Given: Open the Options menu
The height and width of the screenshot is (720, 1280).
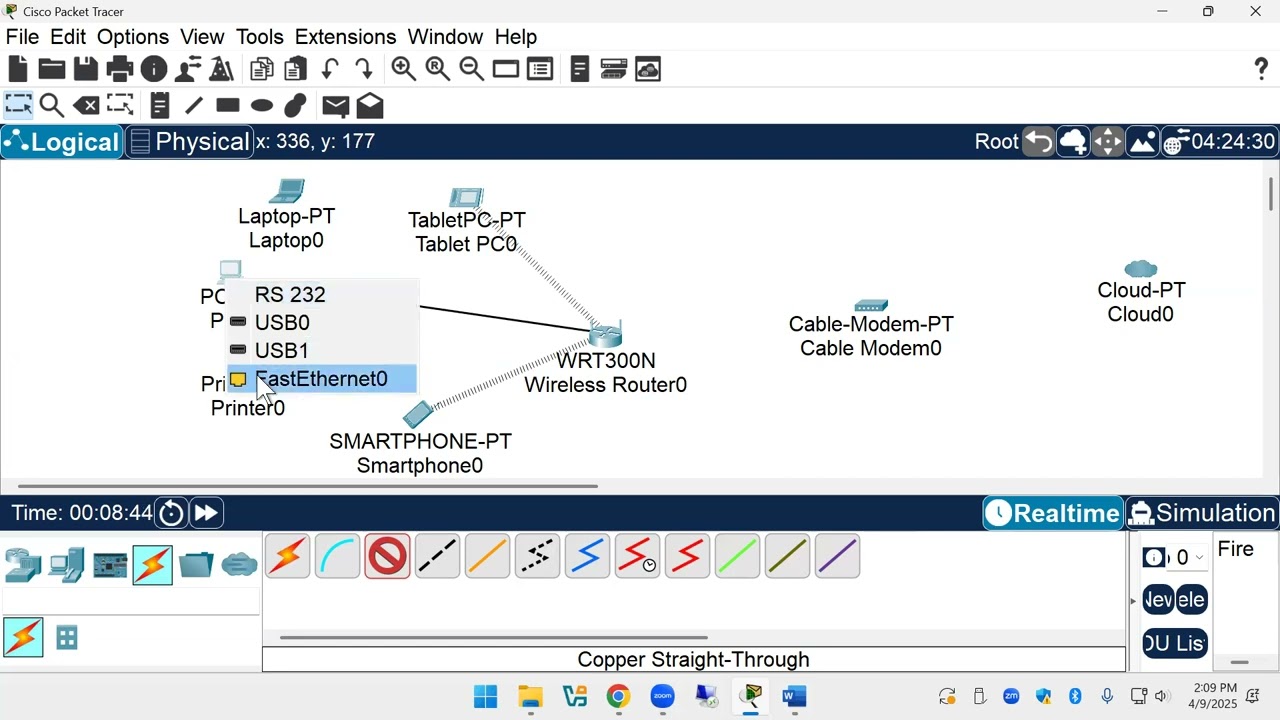Looking at the screenshot, I should tap(133, 37).
